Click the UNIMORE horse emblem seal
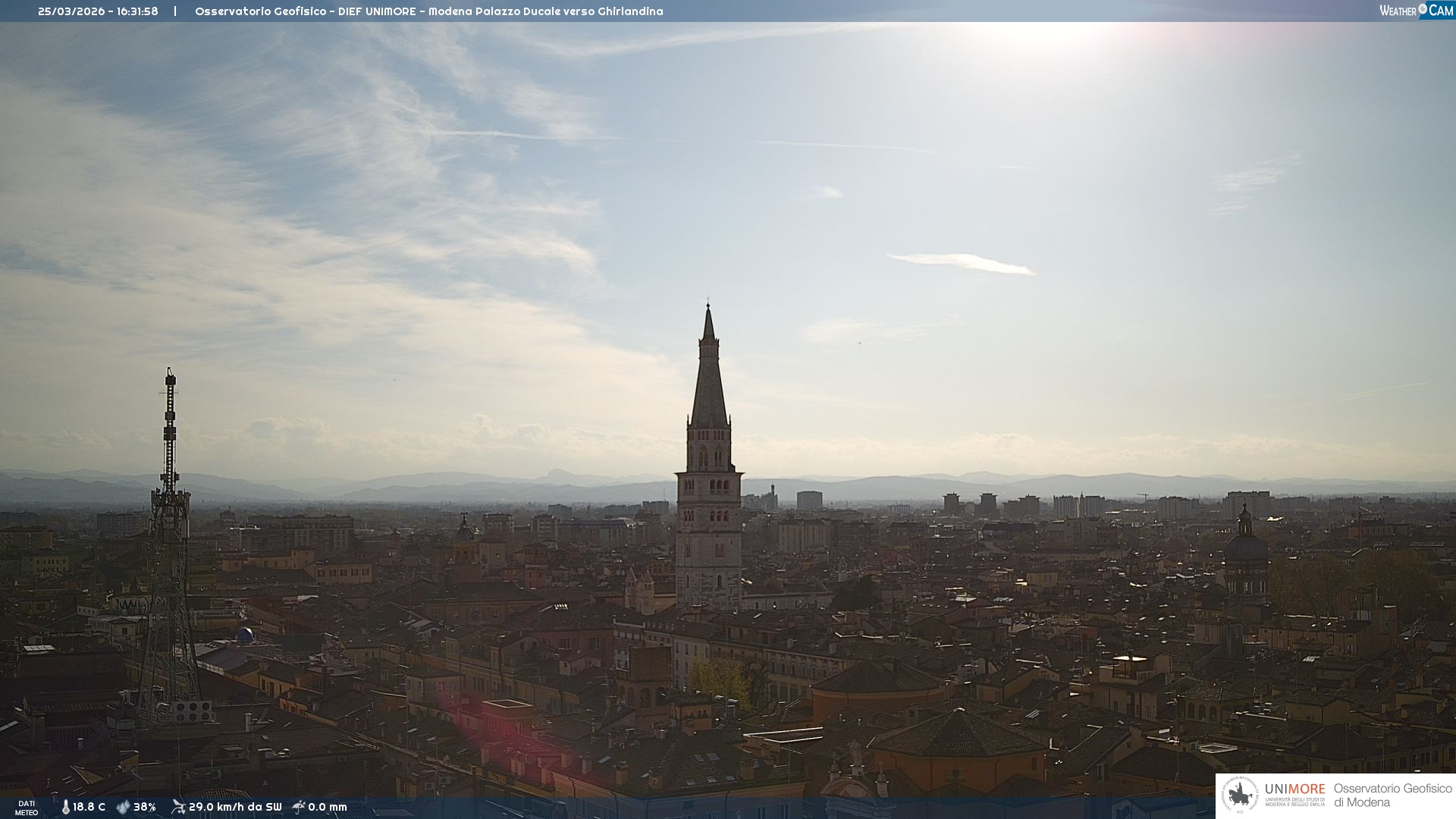The width and height of the screenshot is (1456, 819). point(1241,795)
